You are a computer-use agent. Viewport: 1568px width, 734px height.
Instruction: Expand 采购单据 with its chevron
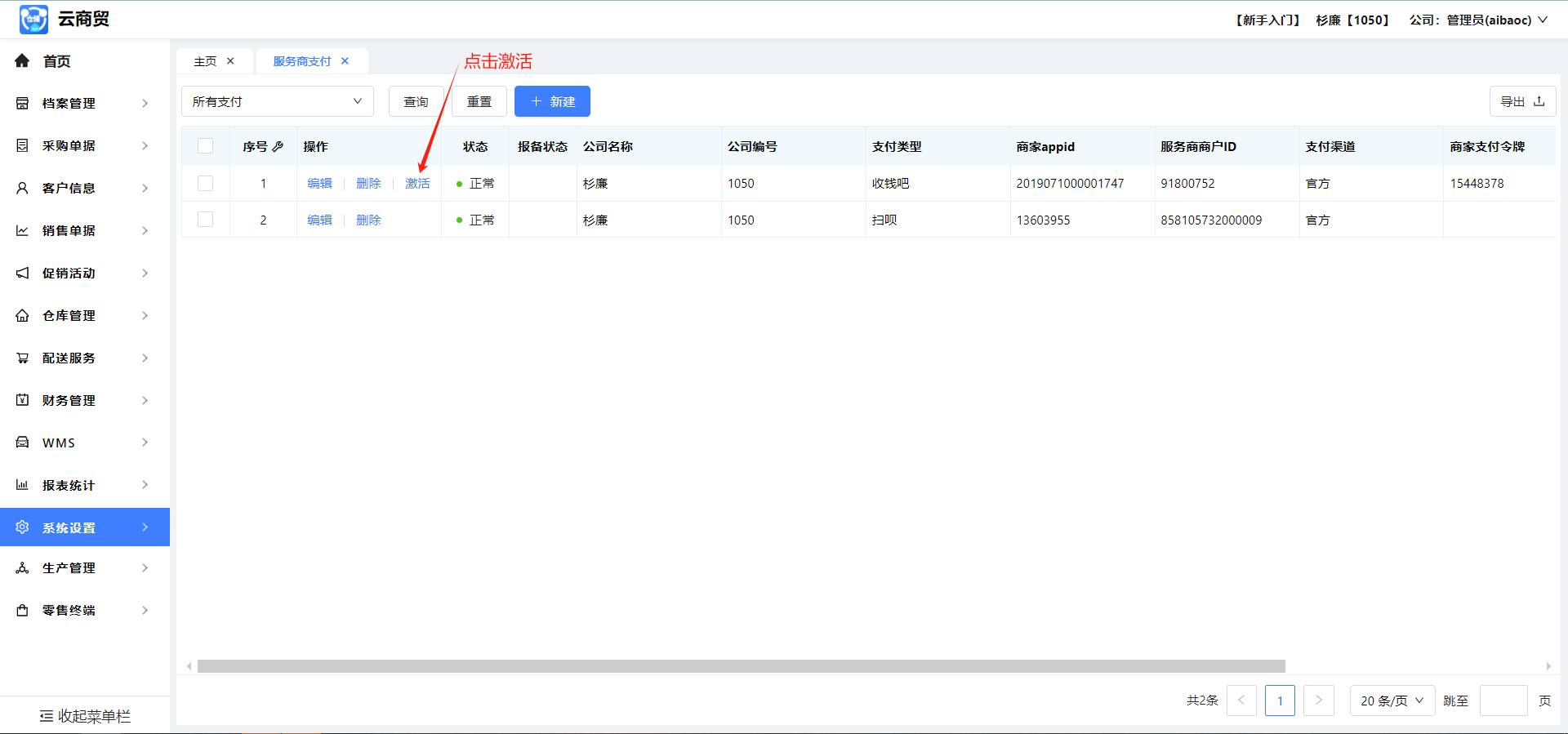(x=145, y=146)
